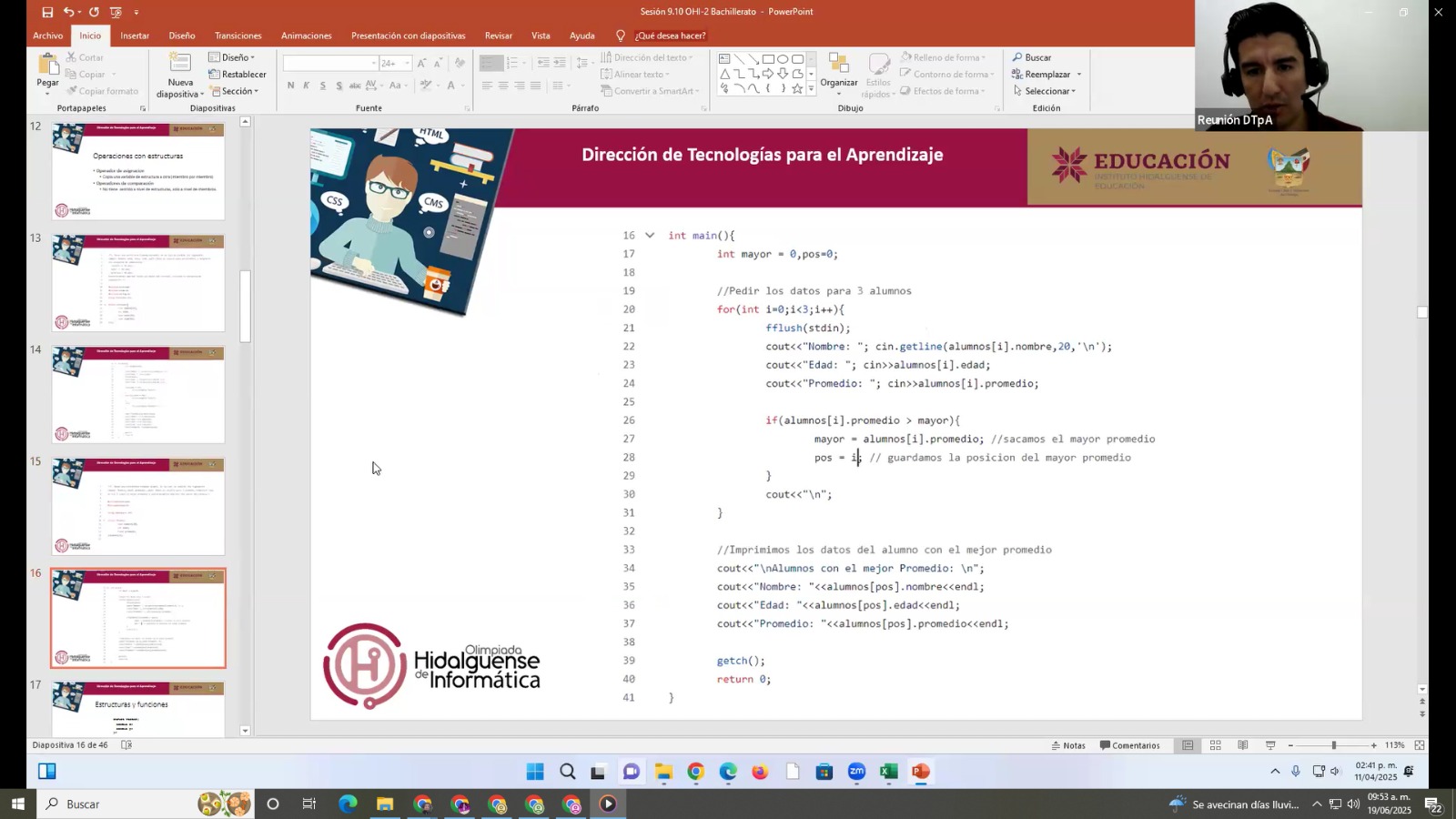Expand the slide Diseño layout dropdown

tap(233, 57)
